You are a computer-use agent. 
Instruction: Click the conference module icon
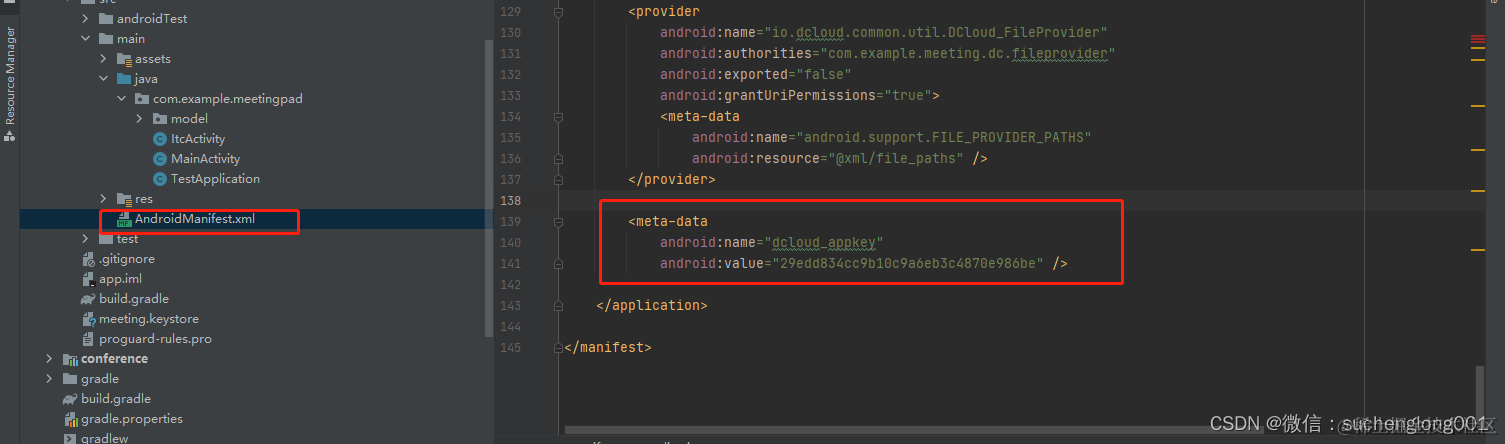[70, 359]
